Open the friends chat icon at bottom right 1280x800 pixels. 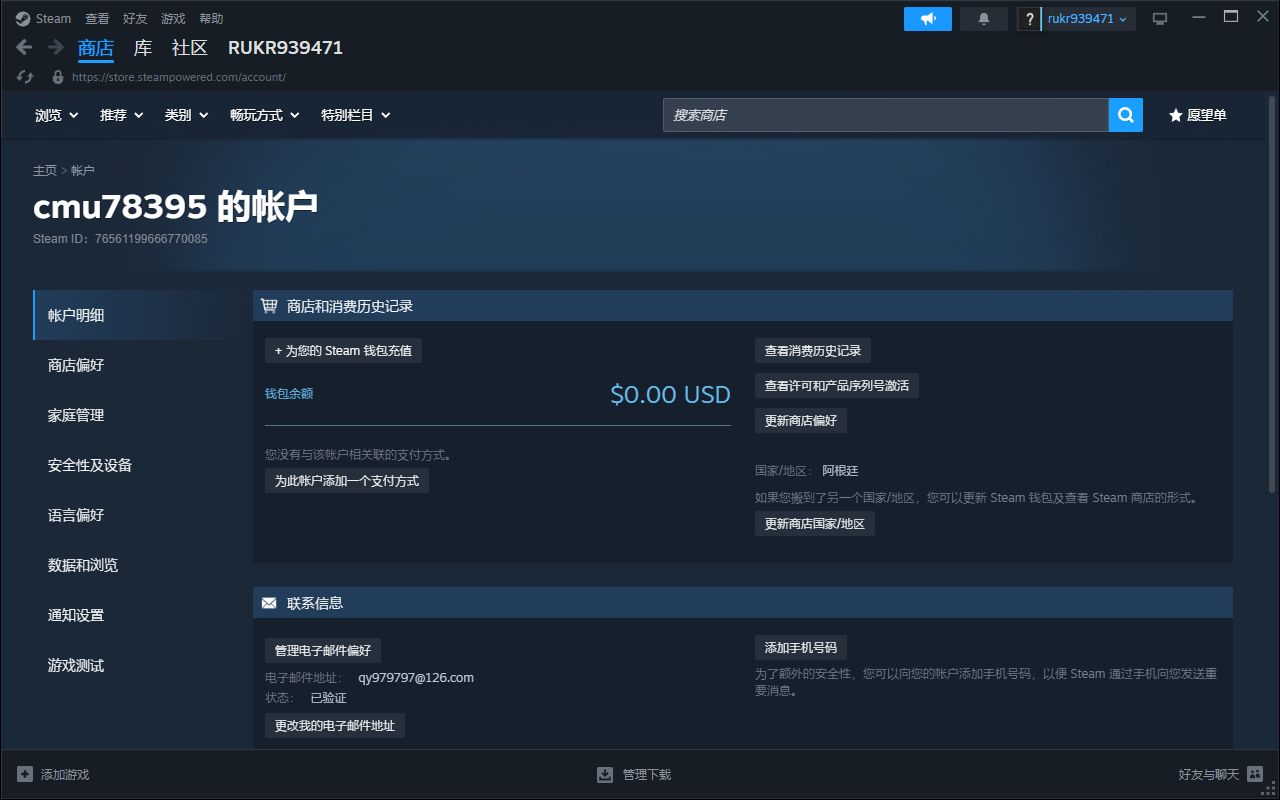pyautogui.click(x=1255, y=774)
